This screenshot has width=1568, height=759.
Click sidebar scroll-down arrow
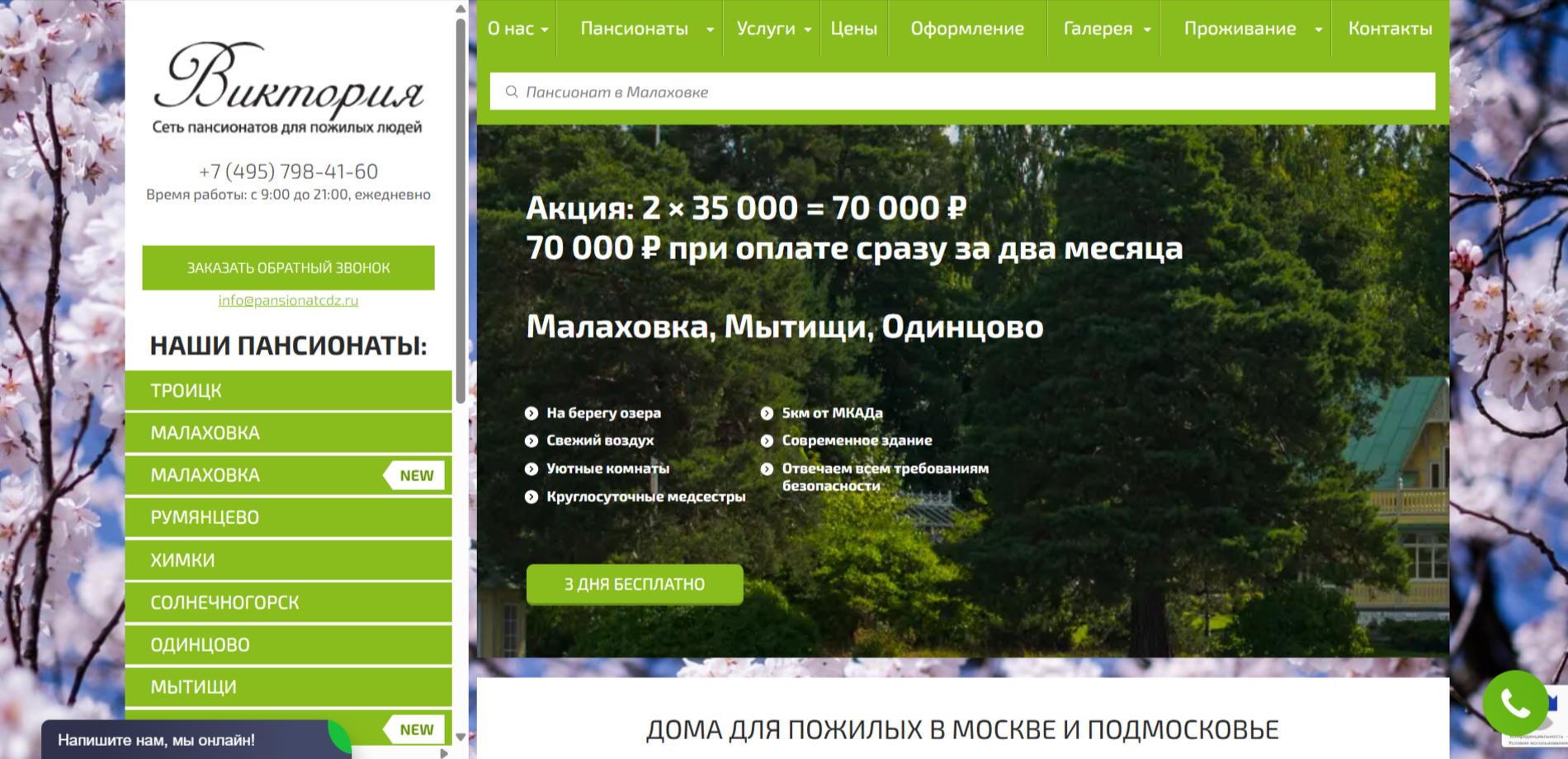tap(460, 737)
